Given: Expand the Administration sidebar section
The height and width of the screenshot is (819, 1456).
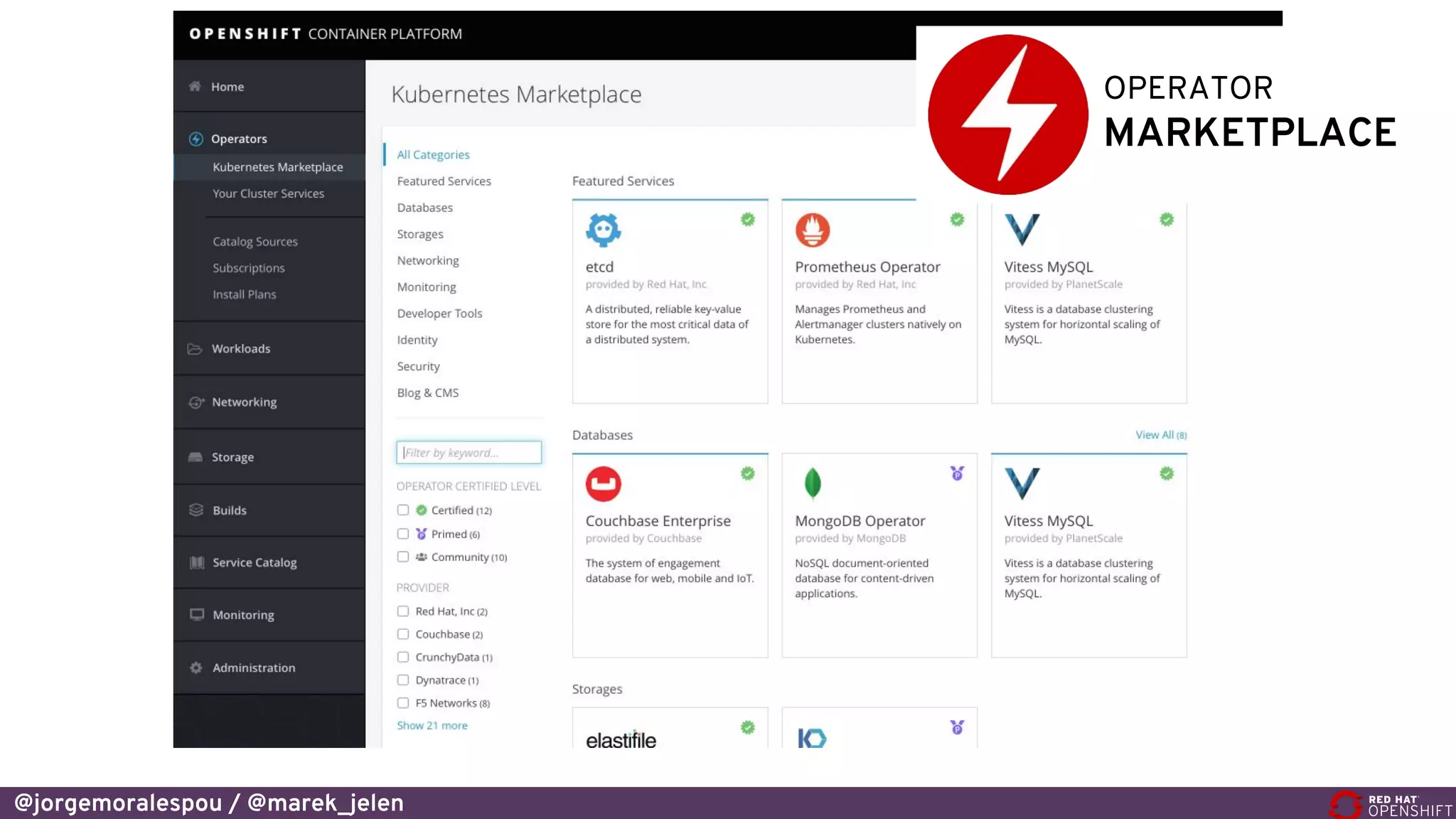Looking at the screenshot, I should (269, 668).
